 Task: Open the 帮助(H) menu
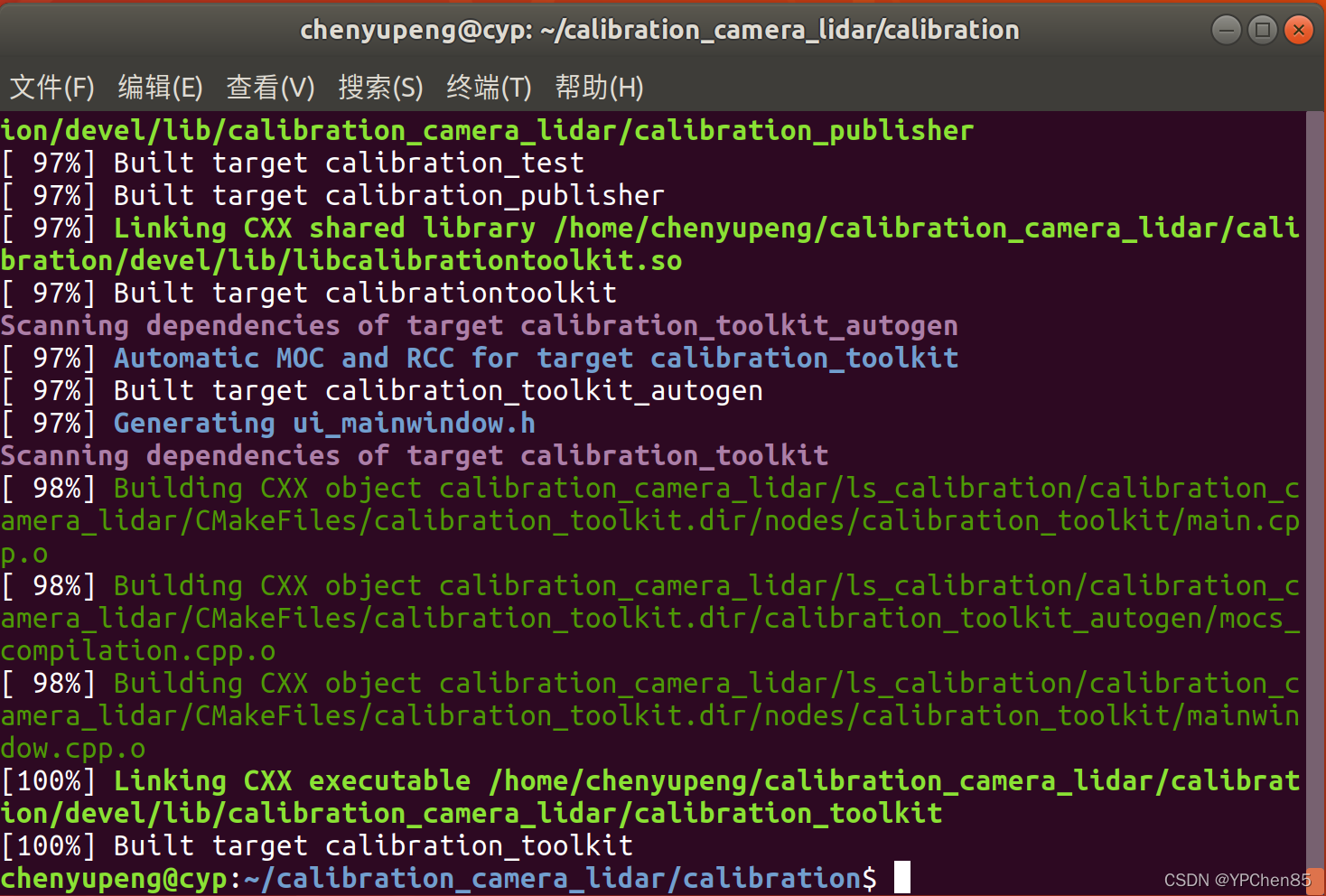[599, 88]
